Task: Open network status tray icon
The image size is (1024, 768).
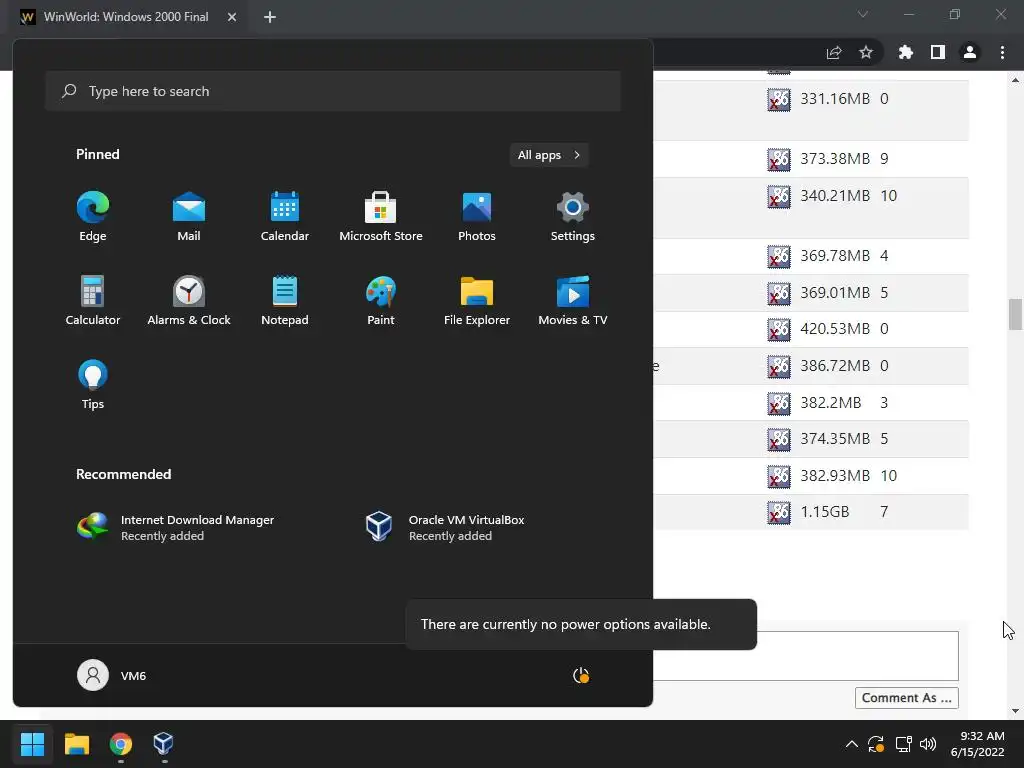Action: coord(903,744)
